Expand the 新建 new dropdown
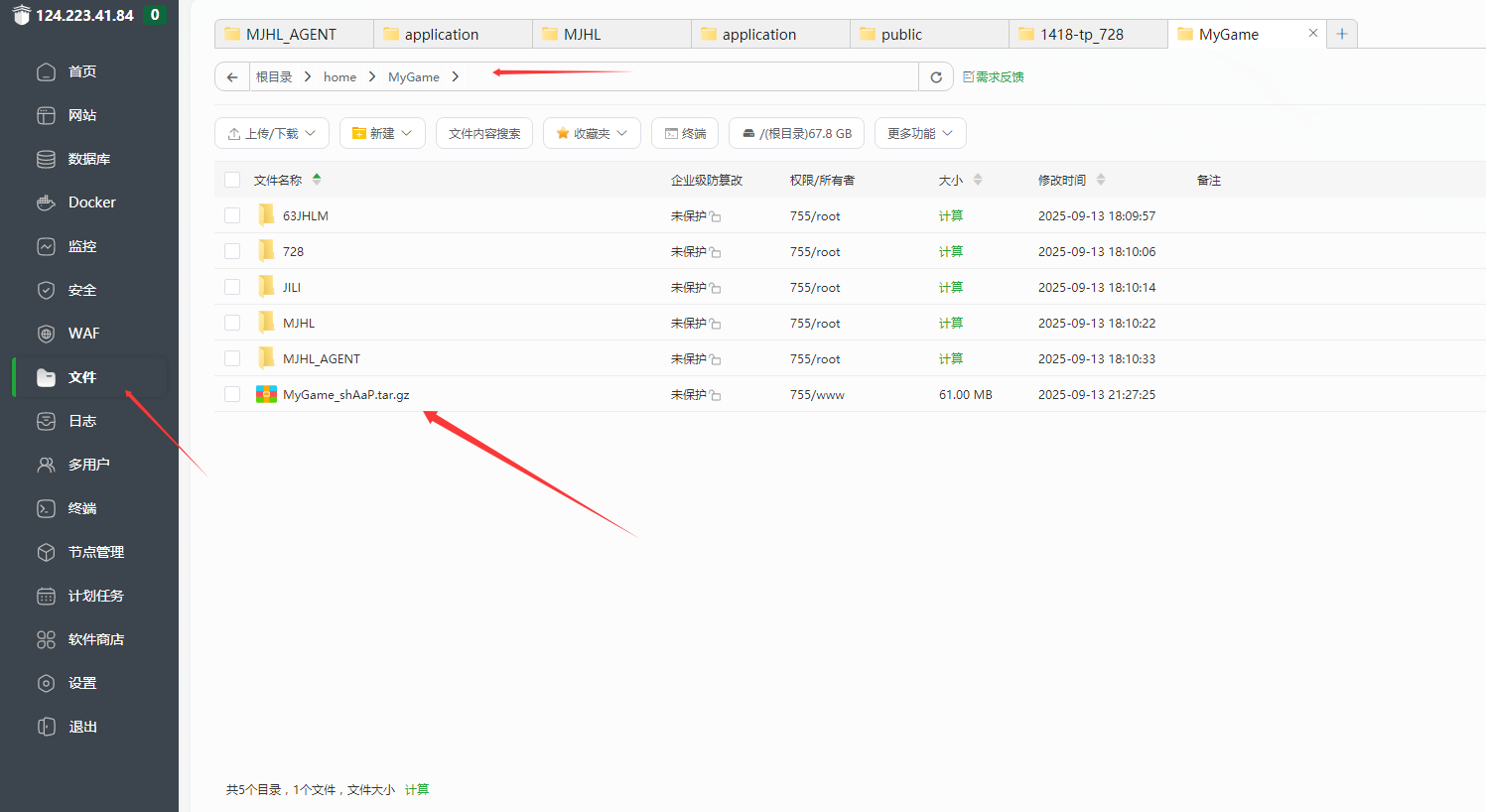This screenshot has width=1486, height=812. [x=382, y=133]
